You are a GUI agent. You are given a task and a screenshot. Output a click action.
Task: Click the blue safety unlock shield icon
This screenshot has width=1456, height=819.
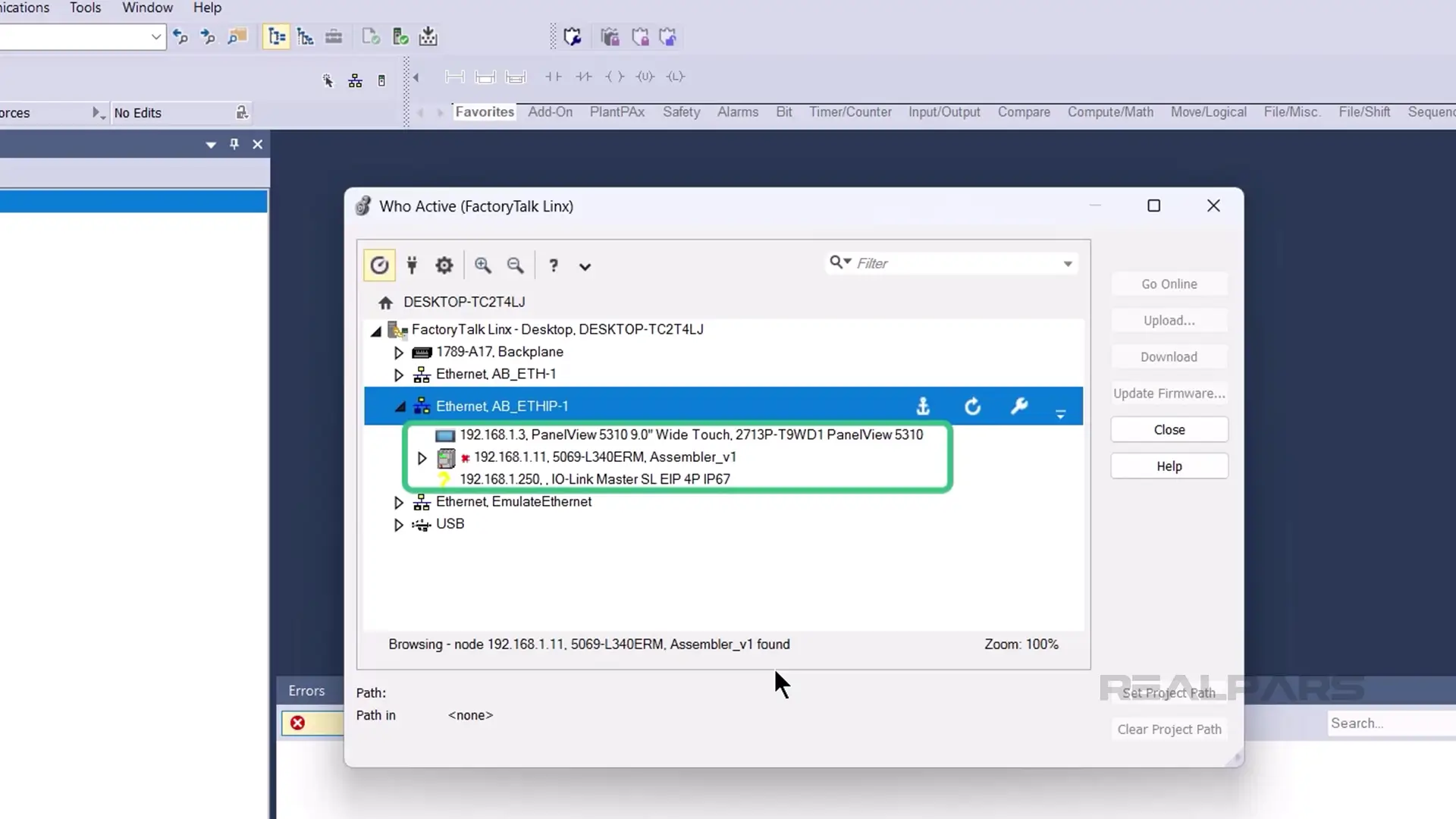pyautogui.click(x=667, y=36)
